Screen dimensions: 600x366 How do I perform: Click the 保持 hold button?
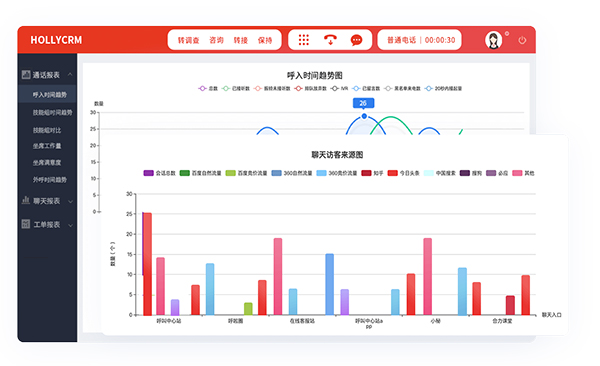click(x=265, y=40)
